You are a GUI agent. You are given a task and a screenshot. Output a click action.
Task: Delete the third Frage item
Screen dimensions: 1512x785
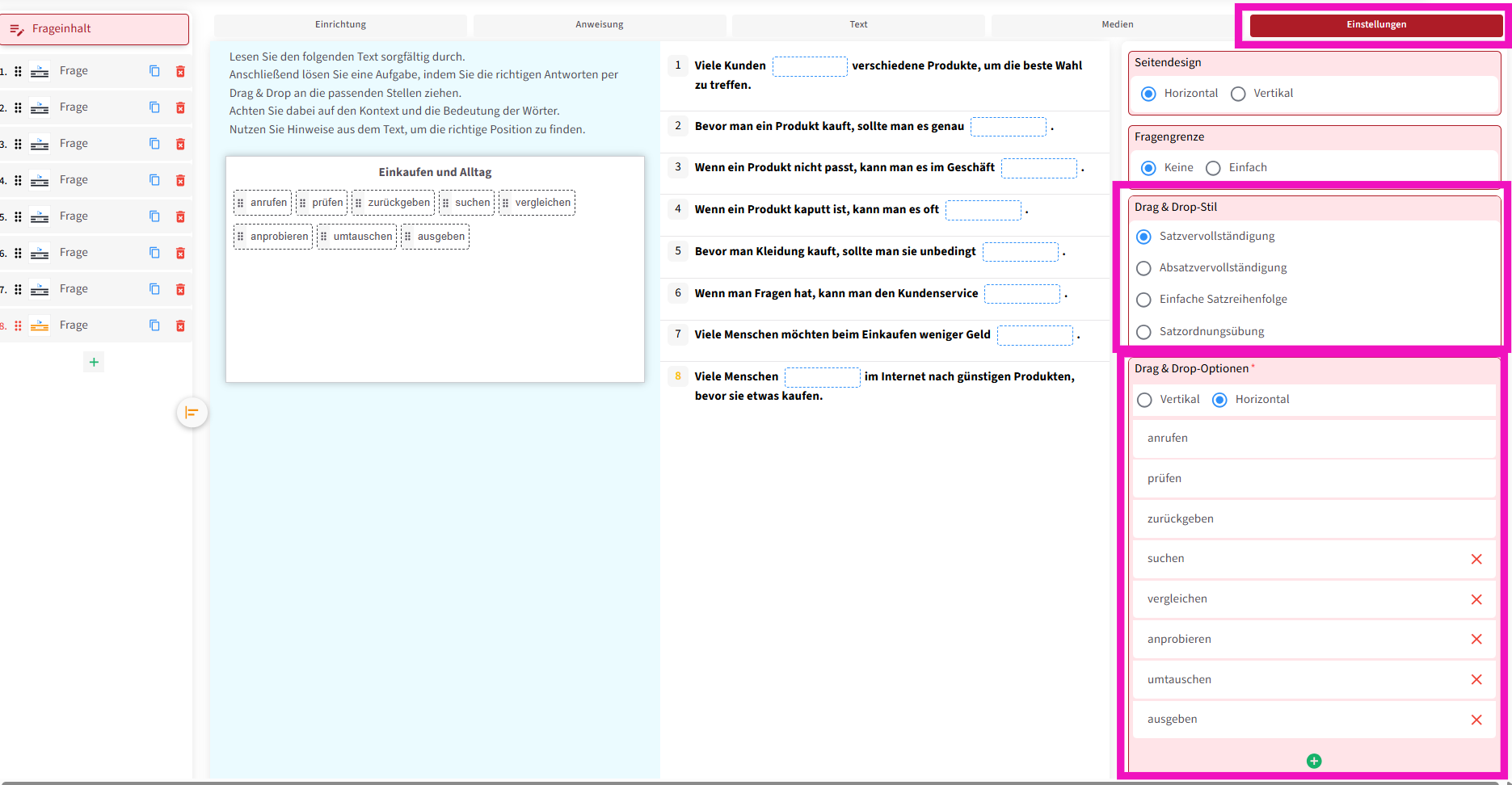tap(180, 144)
